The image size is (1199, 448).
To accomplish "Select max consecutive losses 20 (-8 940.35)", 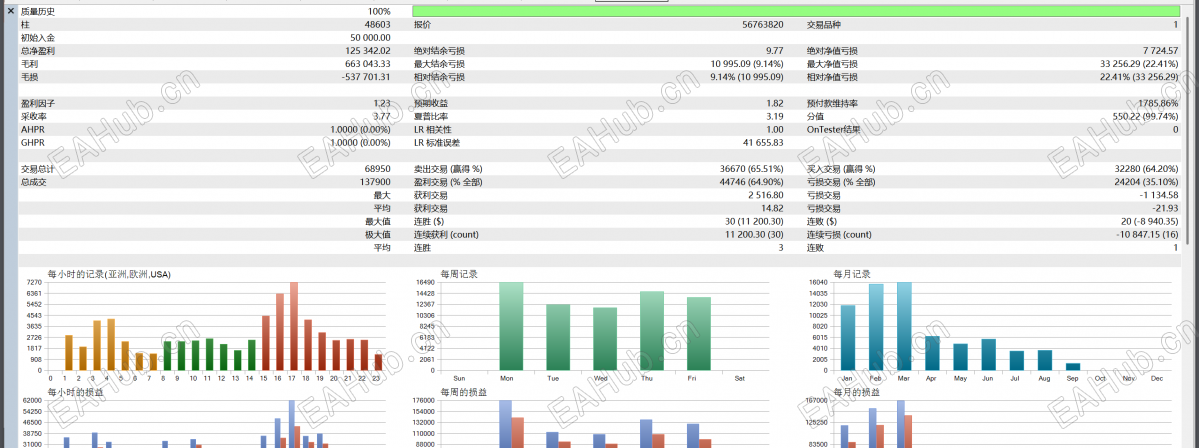I will point(1147,221).
